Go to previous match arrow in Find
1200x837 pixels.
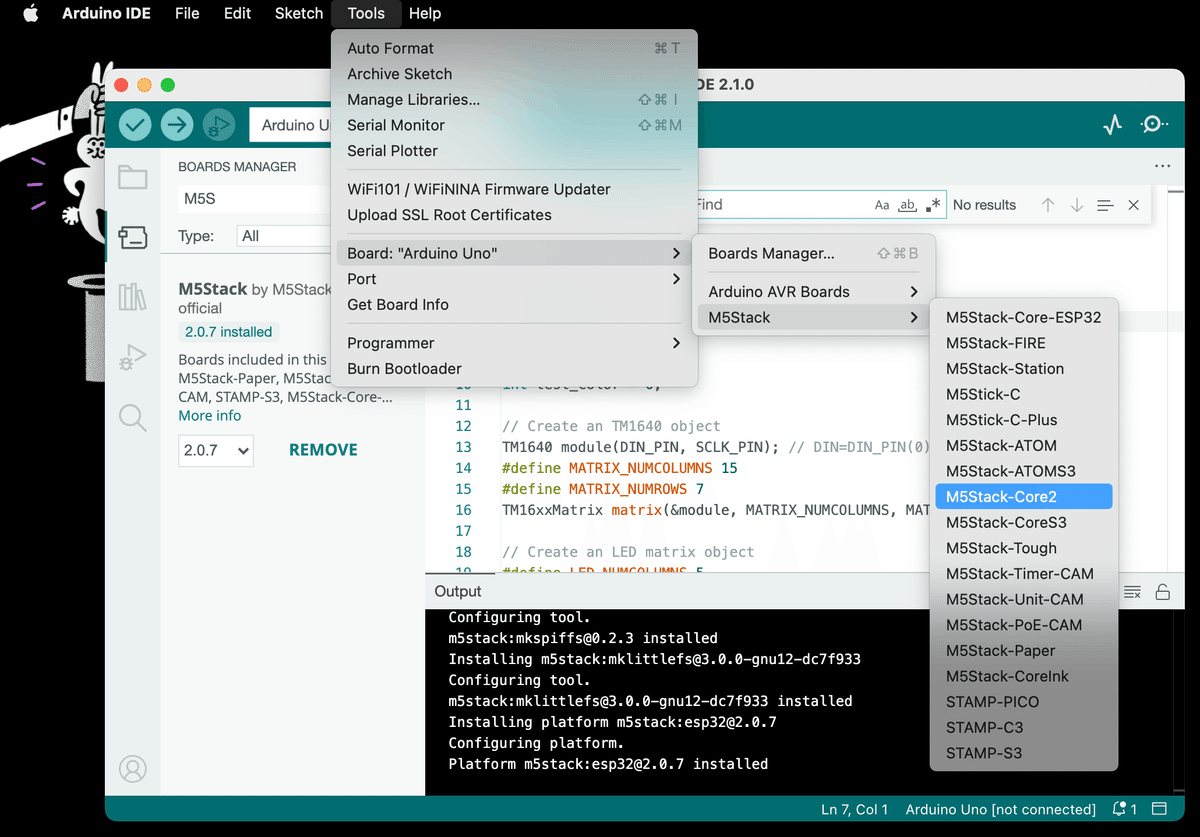point(1048,205)
